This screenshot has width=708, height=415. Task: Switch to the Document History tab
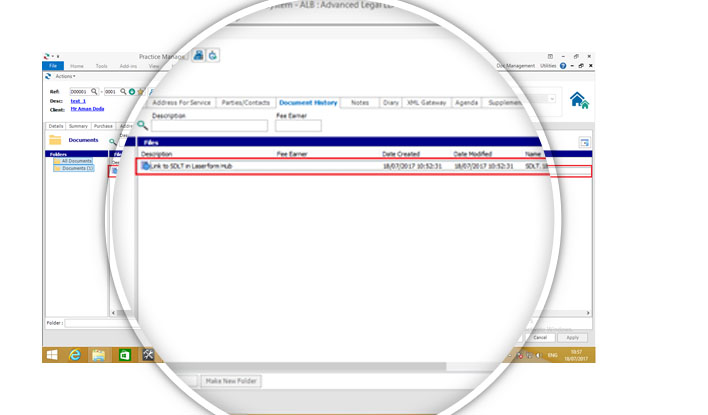coord(308,103)
